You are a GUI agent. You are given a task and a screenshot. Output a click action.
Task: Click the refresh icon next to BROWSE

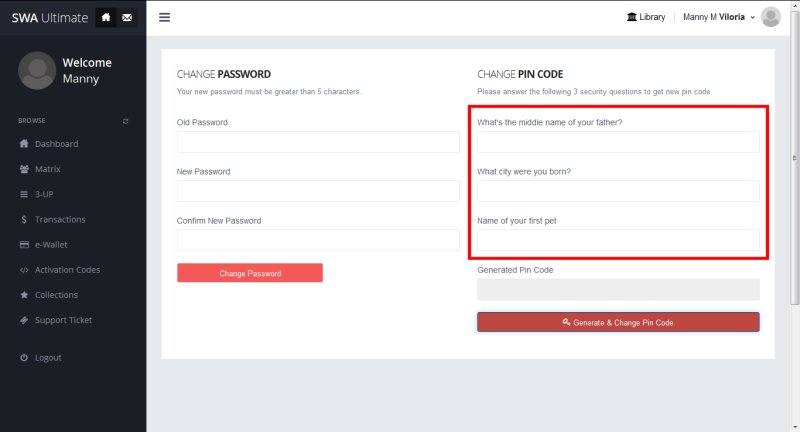click(126, 121)
